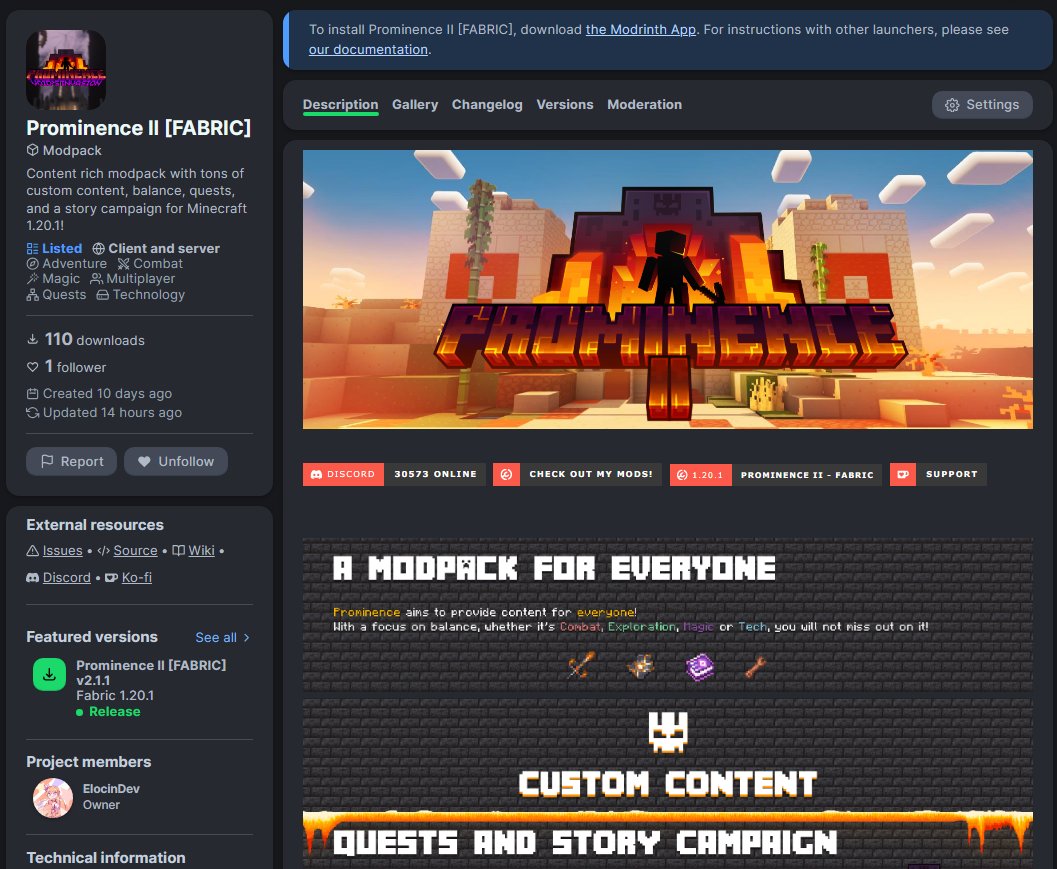Switch to the Gallery tab
The height and width of the screenshot is (869, 1057).
pyautogui.click(x=415, y=104)
